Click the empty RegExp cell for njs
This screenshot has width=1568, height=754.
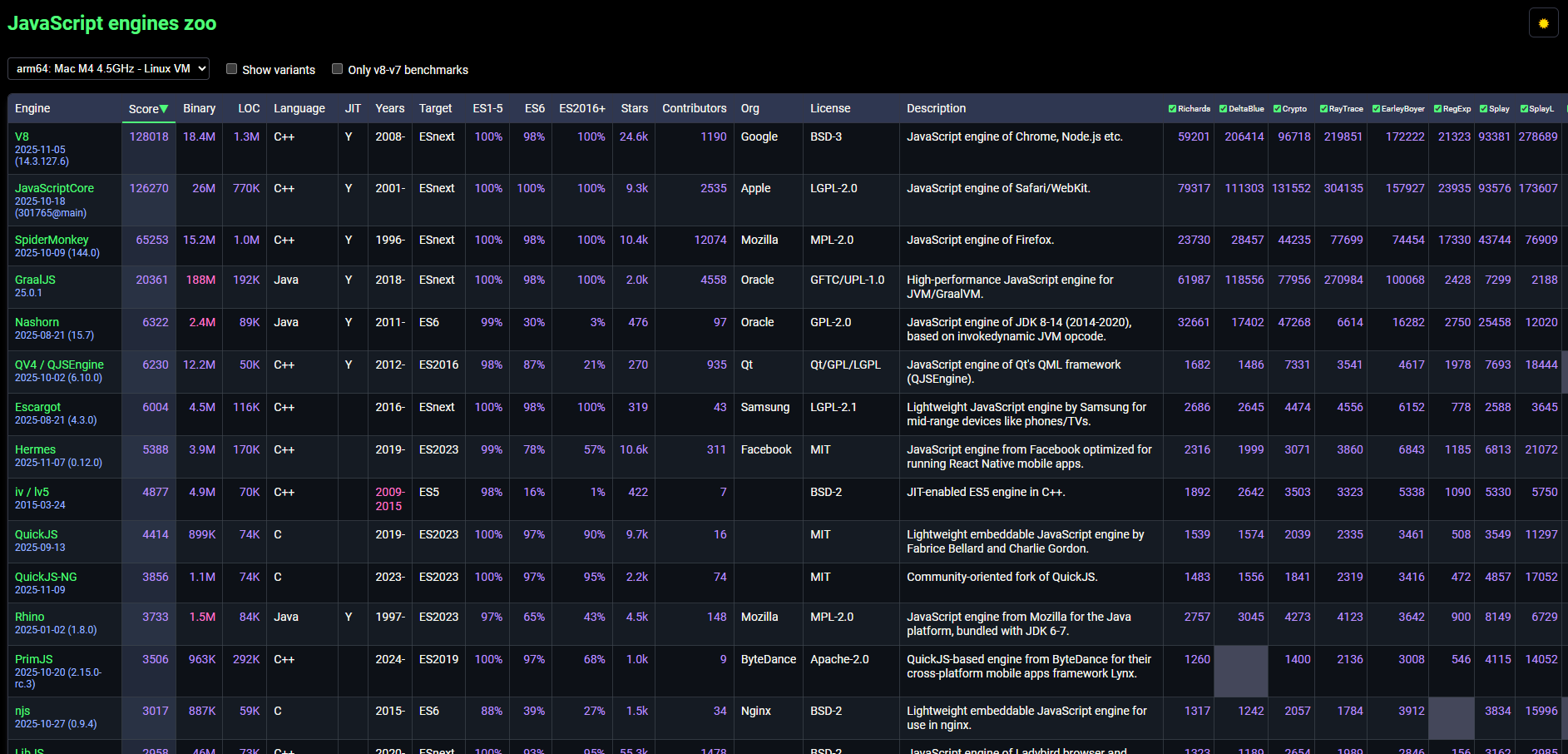(1452, 718)
